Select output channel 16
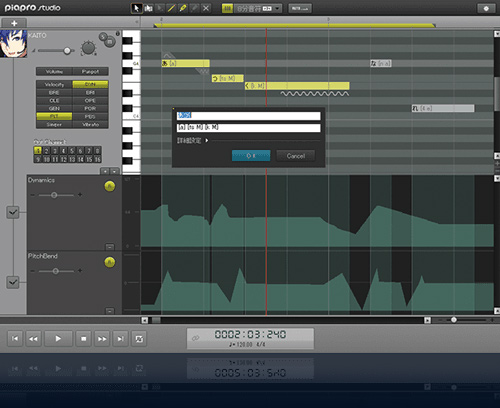This screenshot has height=408, width=500. (97, 159)
